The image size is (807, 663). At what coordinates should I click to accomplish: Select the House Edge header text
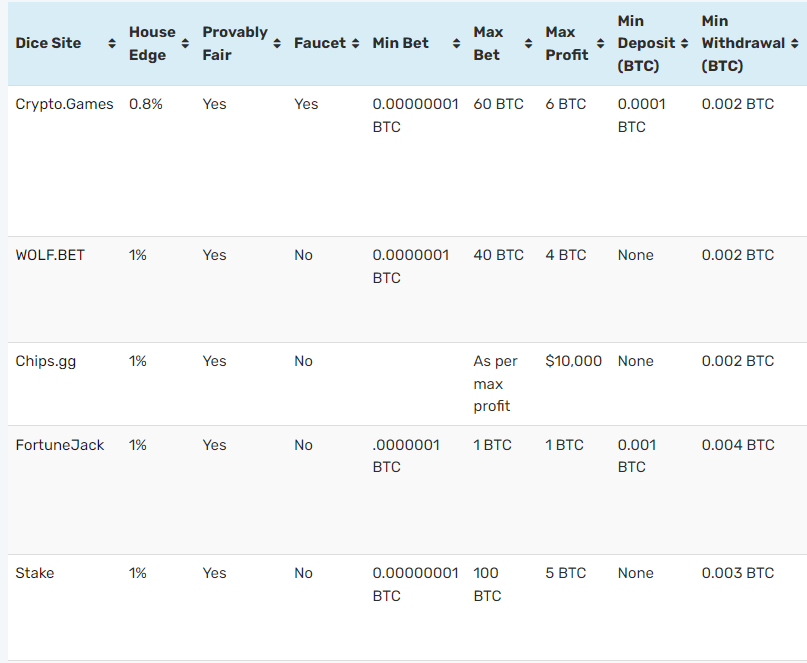152,43
